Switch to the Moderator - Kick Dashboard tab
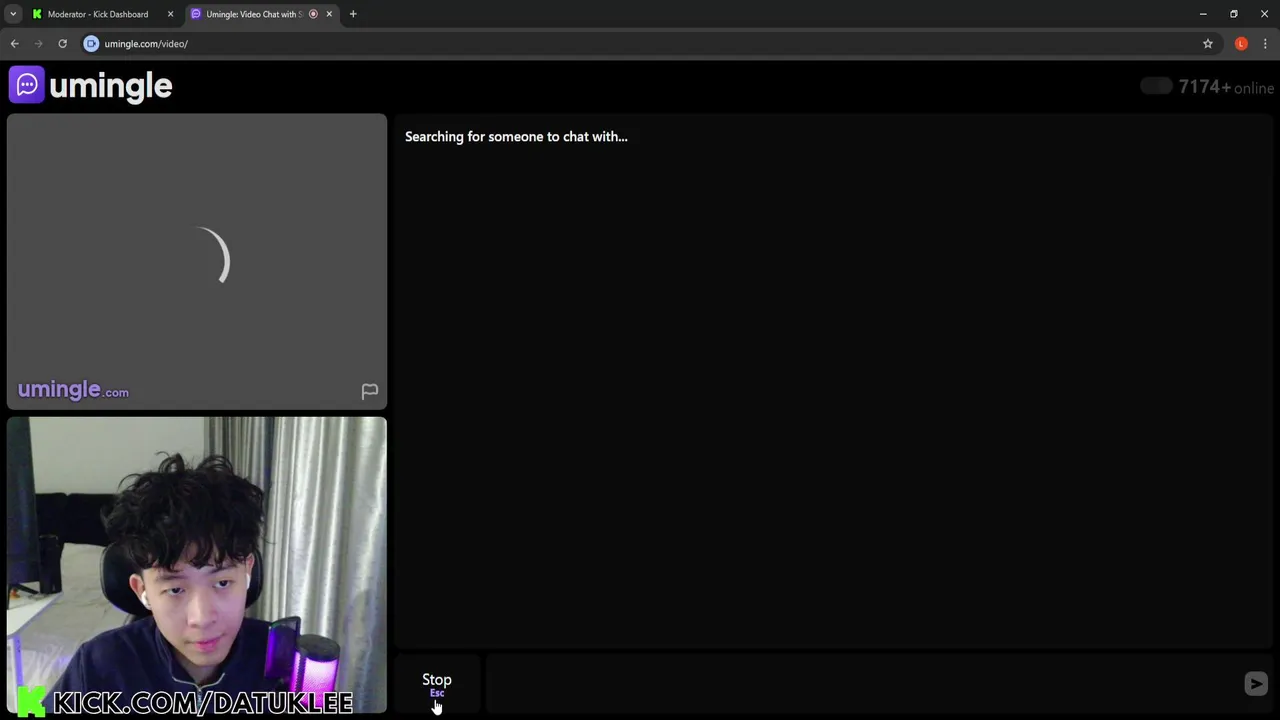 point(98,14)
